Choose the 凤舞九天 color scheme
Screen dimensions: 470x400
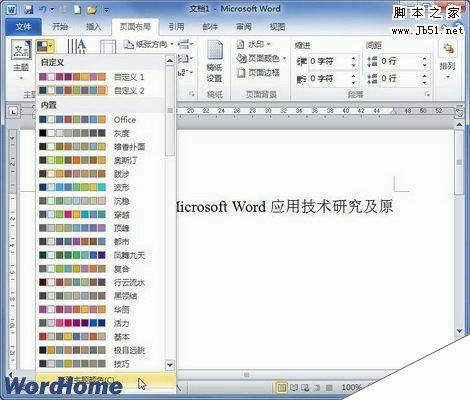[x=100, y=255]
